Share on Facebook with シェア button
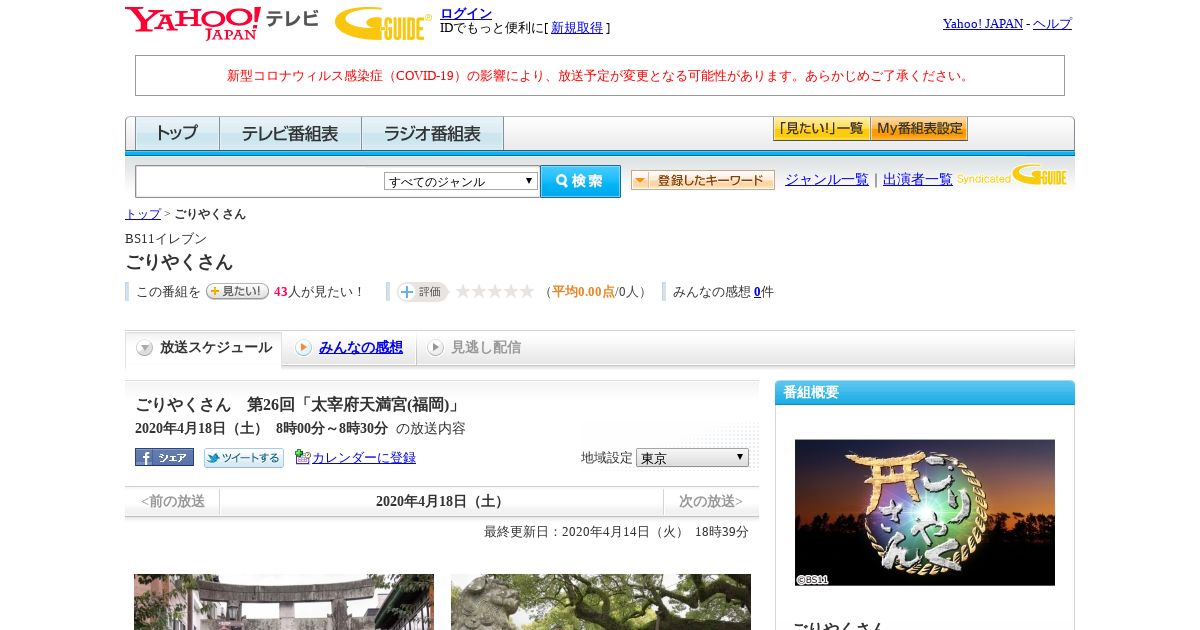This screenshot has width=1200, height=630. (164, 457)
